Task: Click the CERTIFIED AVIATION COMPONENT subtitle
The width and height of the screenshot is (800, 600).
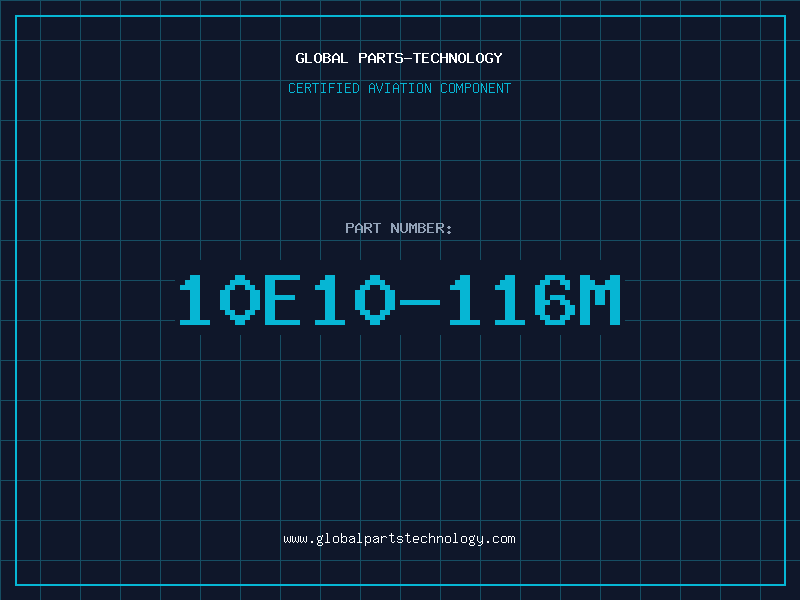Action: [x=399, y=88]
